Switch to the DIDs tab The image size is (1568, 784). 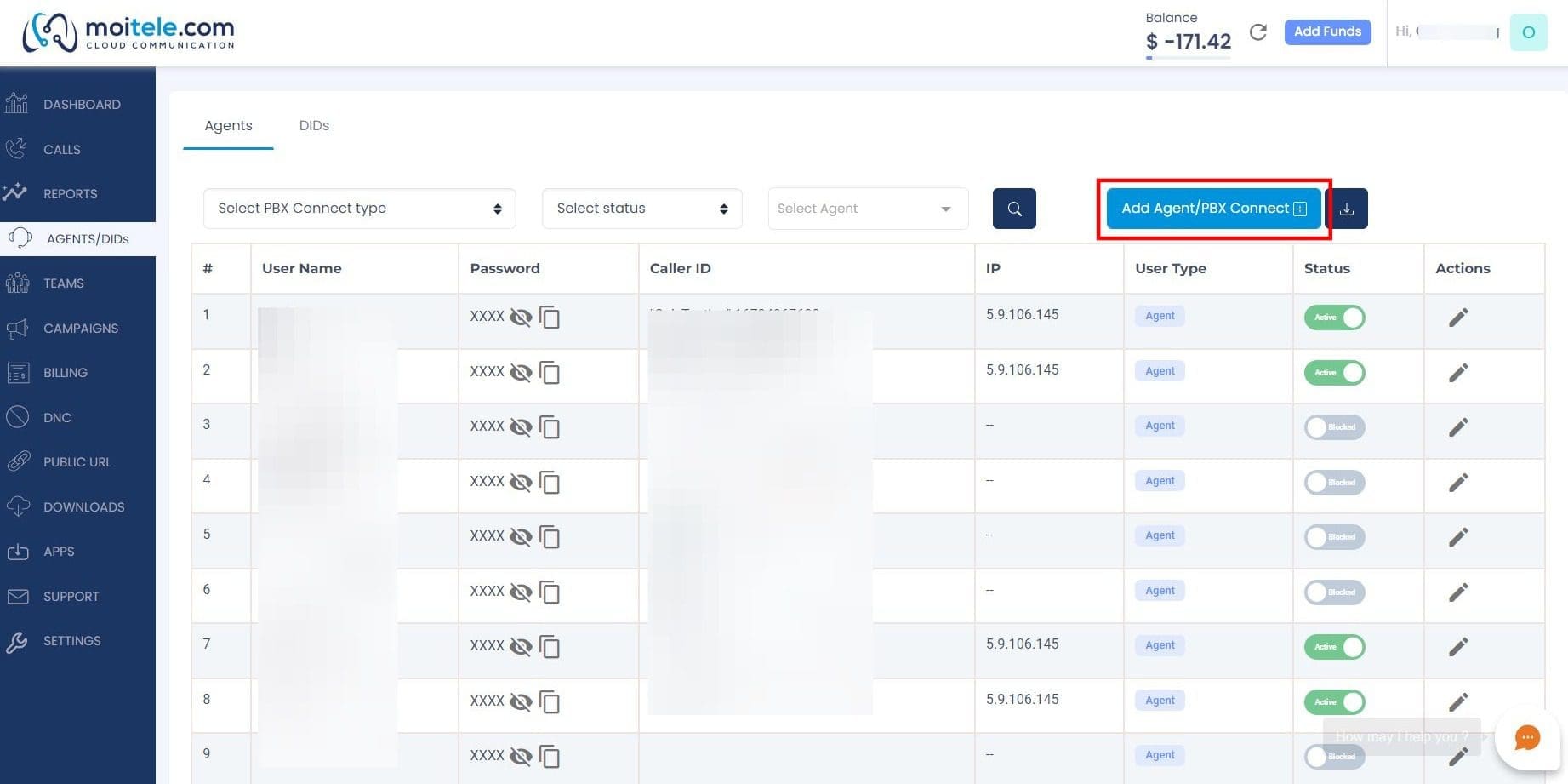(x=314, y=125)
